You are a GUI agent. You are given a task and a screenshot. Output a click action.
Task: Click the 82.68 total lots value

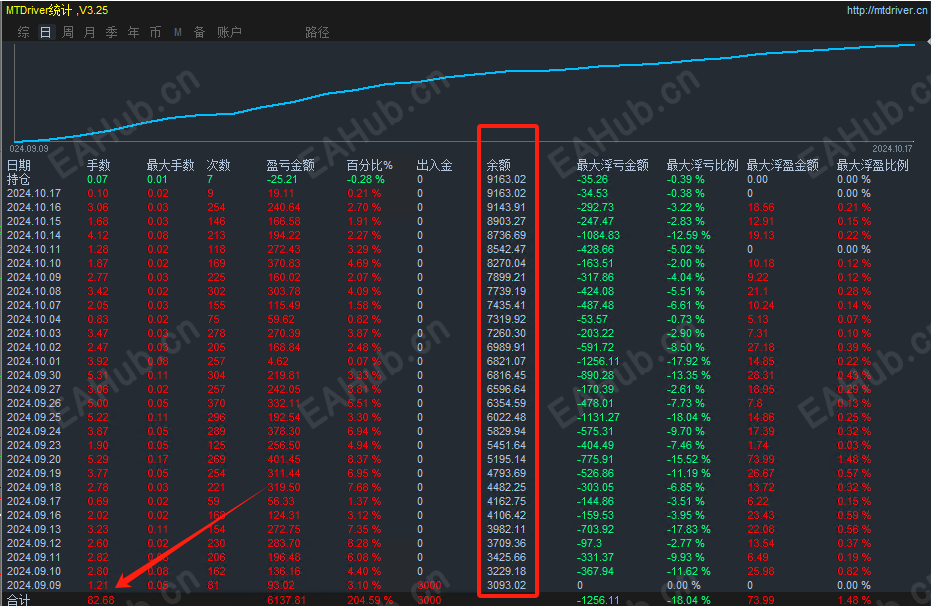point(101,600)
